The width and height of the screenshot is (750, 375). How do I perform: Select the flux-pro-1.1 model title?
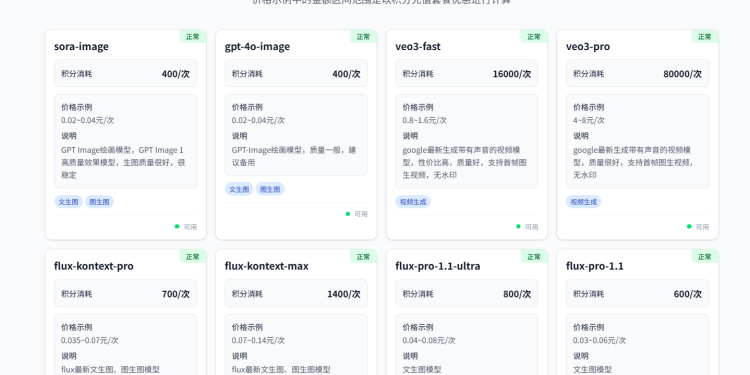pyautogui.click(x=595, y=266)
